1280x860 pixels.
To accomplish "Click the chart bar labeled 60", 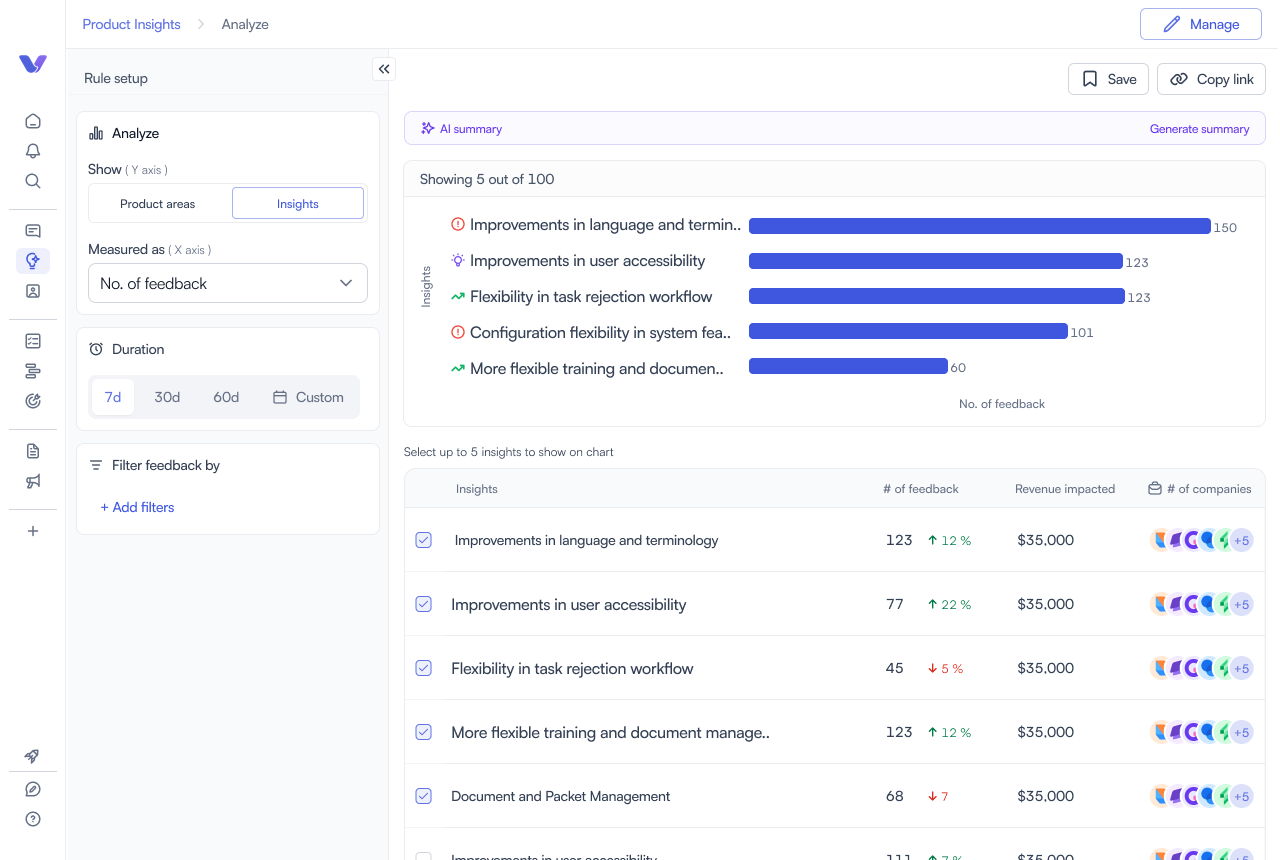I will tap(848, 366).
